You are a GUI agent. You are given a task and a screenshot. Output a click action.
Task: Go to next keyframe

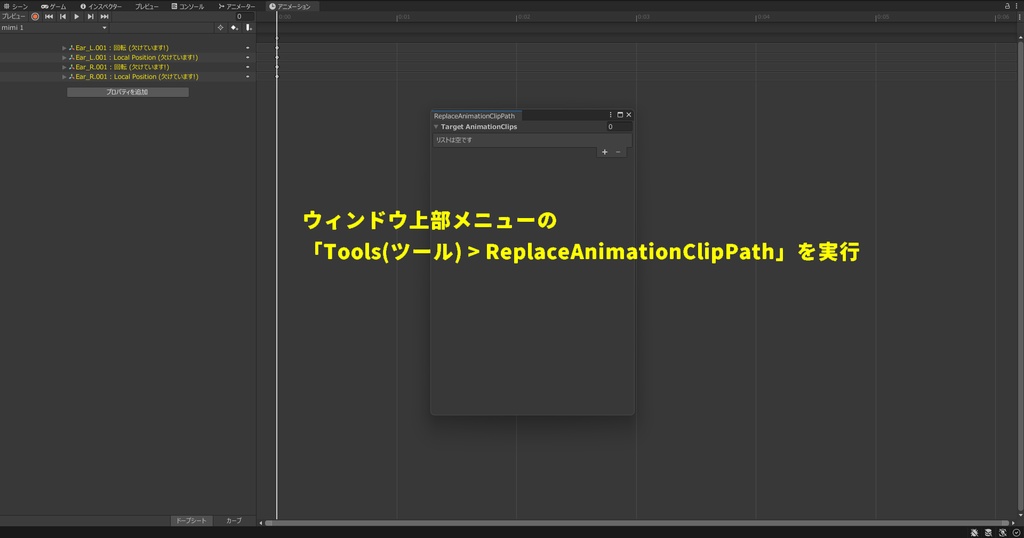pyautogui.click(x=90, y=16)
